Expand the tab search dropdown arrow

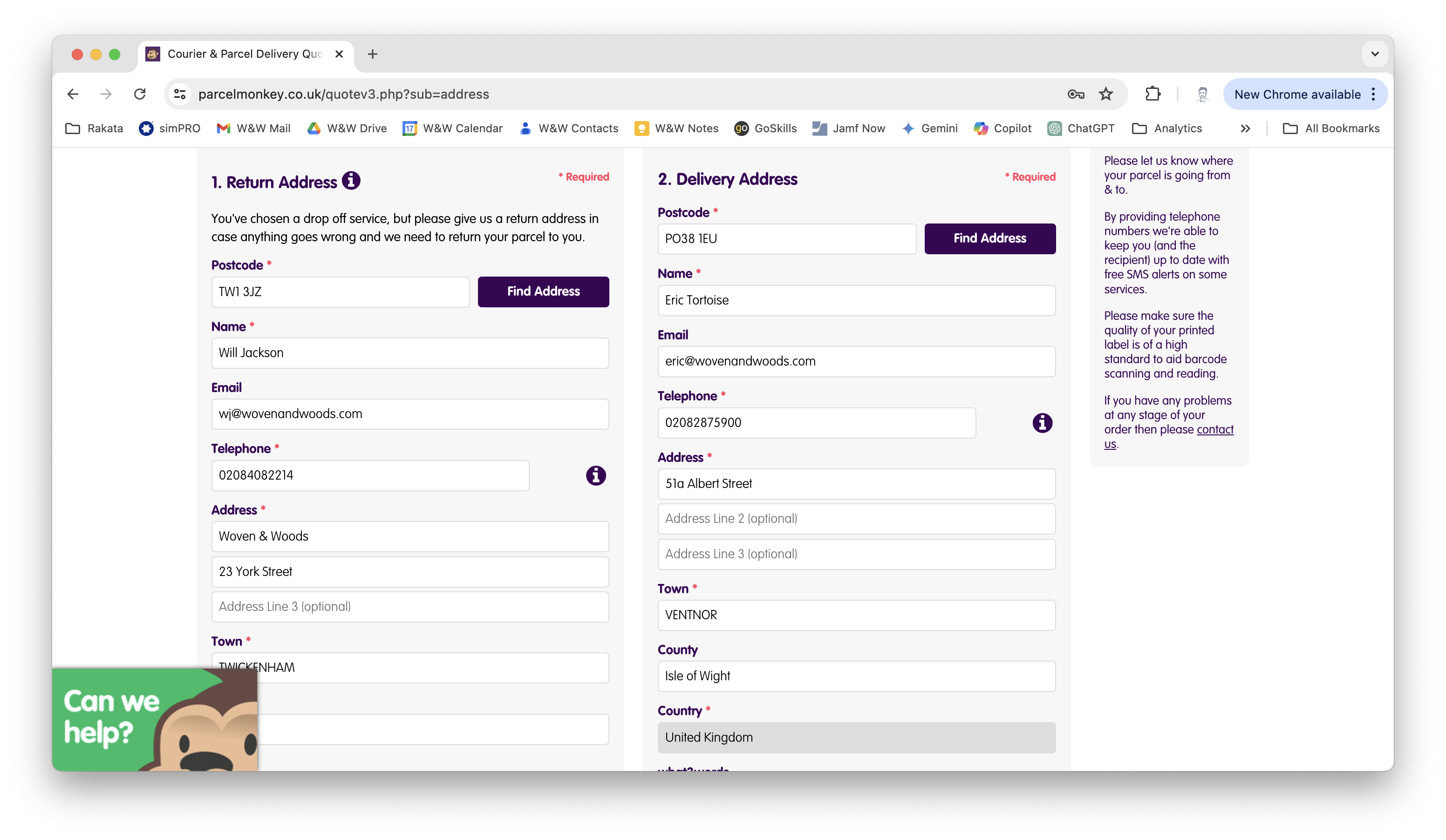pos(1374,54)
